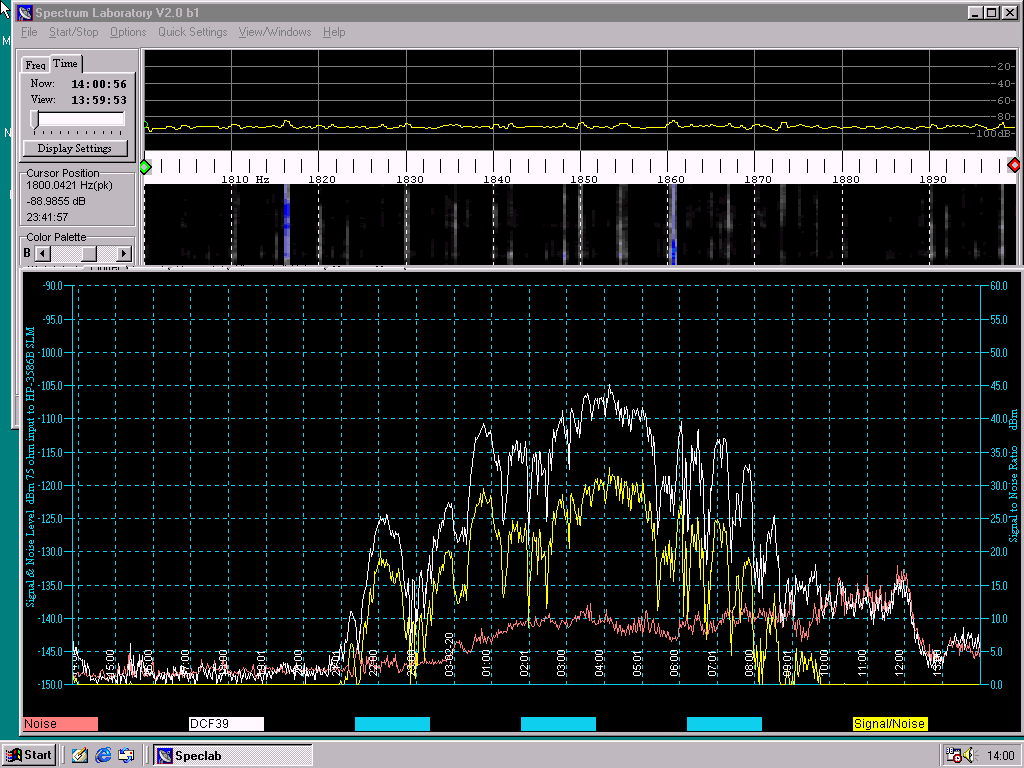This screenshot has width=1024, height=768.
Task: Click the 1860 frequency scale label
Action: [x=671, y=180]
